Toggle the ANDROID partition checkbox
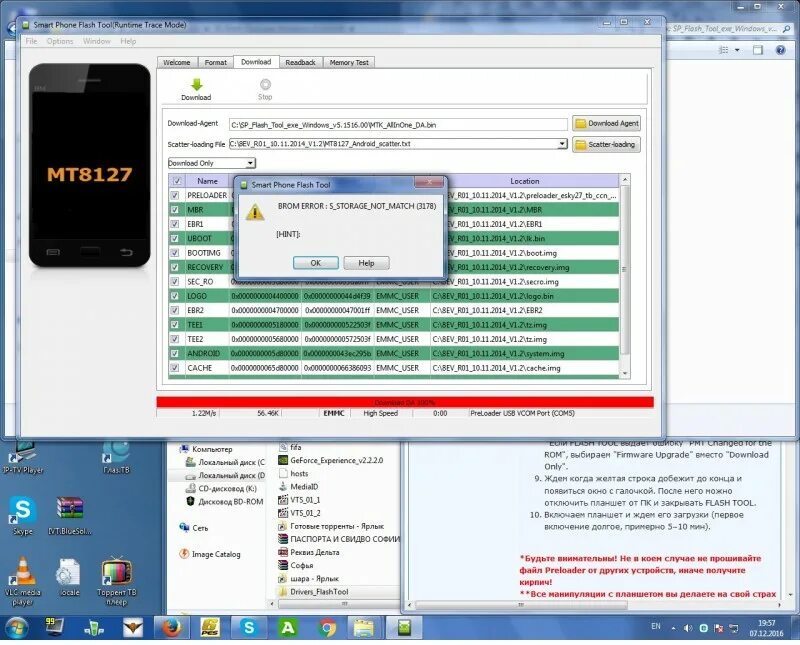This screenshot has height=645, width=800. pyautogui.click(x=175, y=353)
